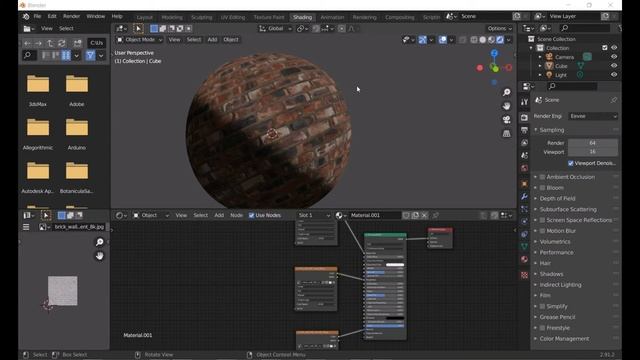Expand the Color Management panel
This screenshot has width=640, height=360.
tap(564, 338)
